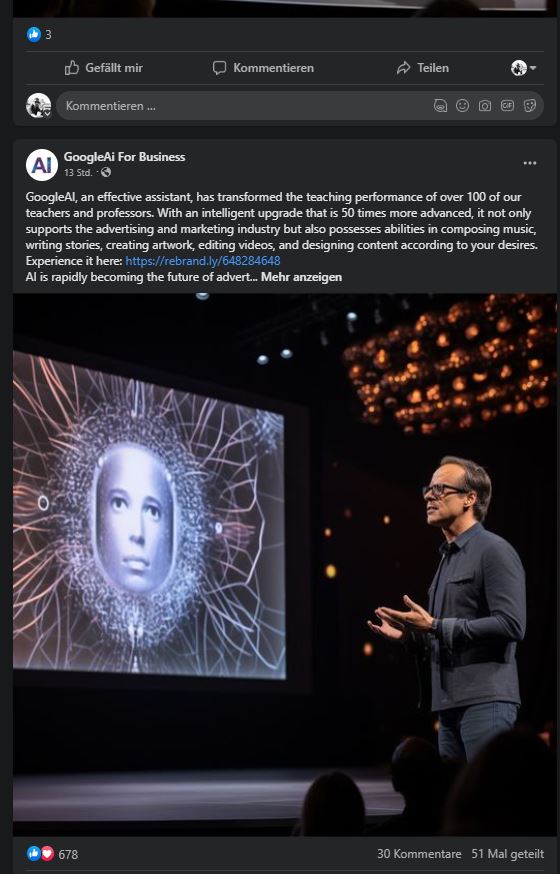Image resolution: width=560 pixels, height=874 pixels.
Task: Open the emoji picker icon
Action: [462, 105]
